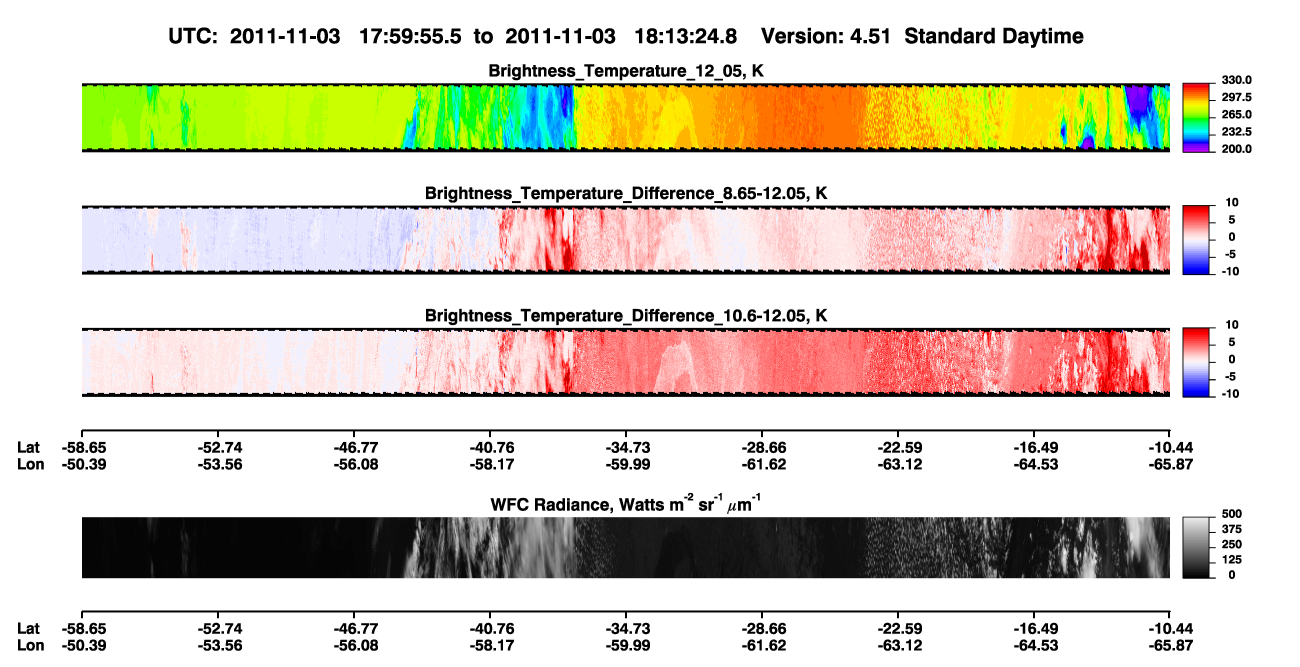Click the "UTC:" label in the header
1300x667 pixels.
194,36
